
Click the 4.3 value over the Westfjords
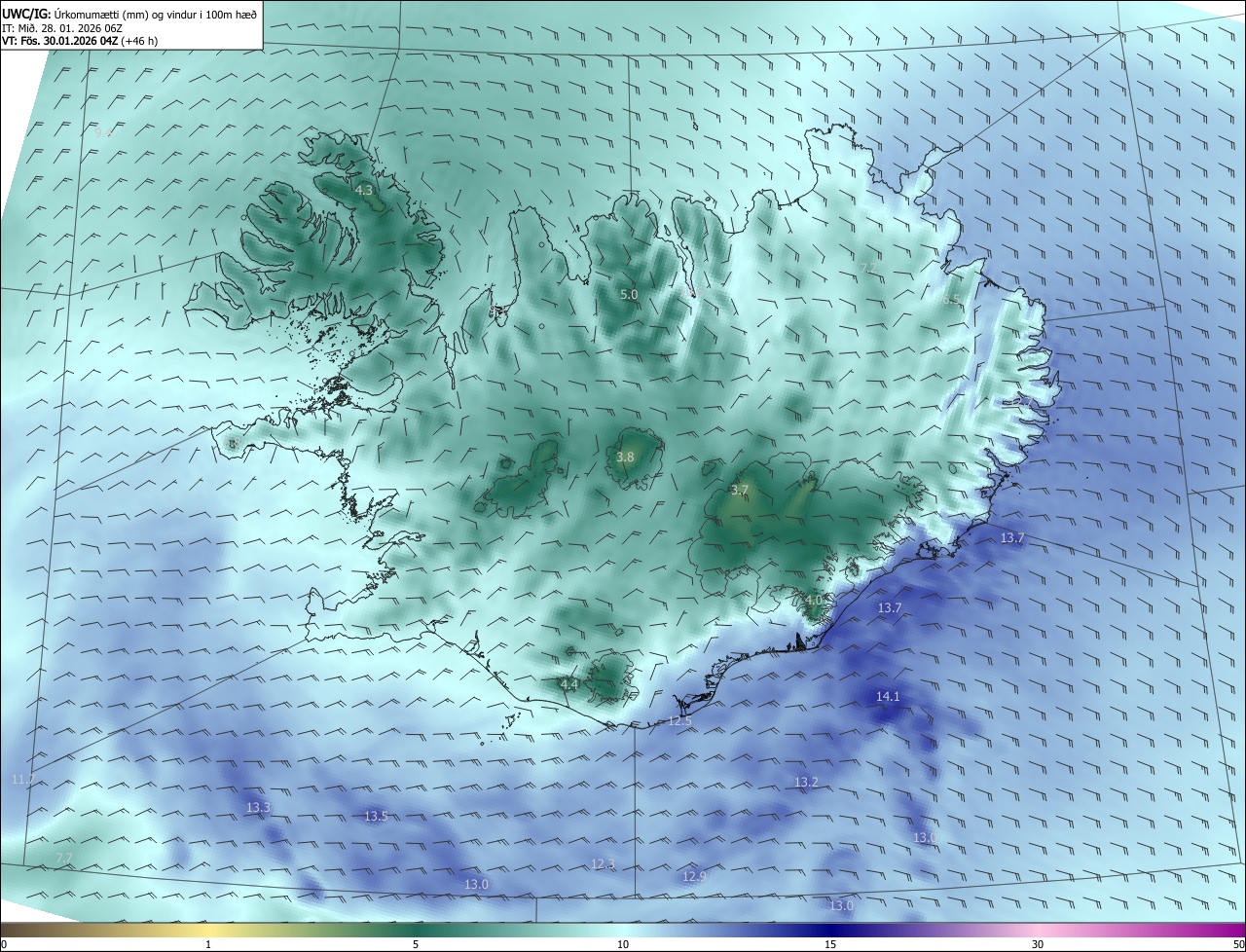point(364,191)
